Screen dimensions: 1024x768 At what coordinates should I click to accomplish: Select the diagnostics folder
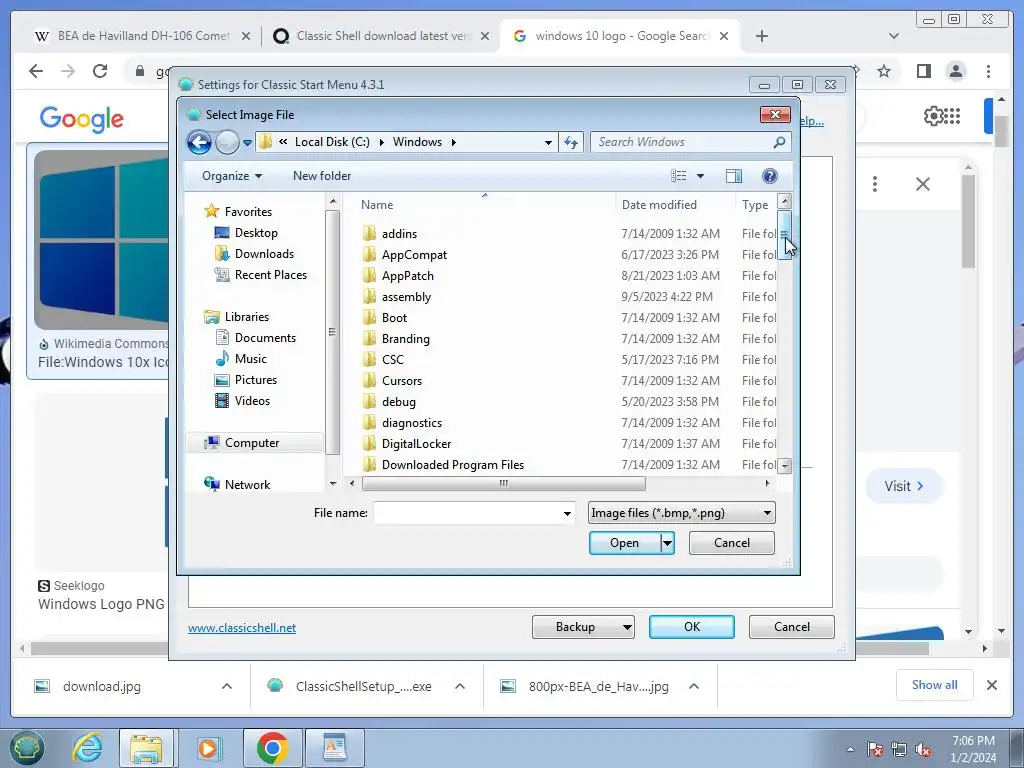click(411, 423)
